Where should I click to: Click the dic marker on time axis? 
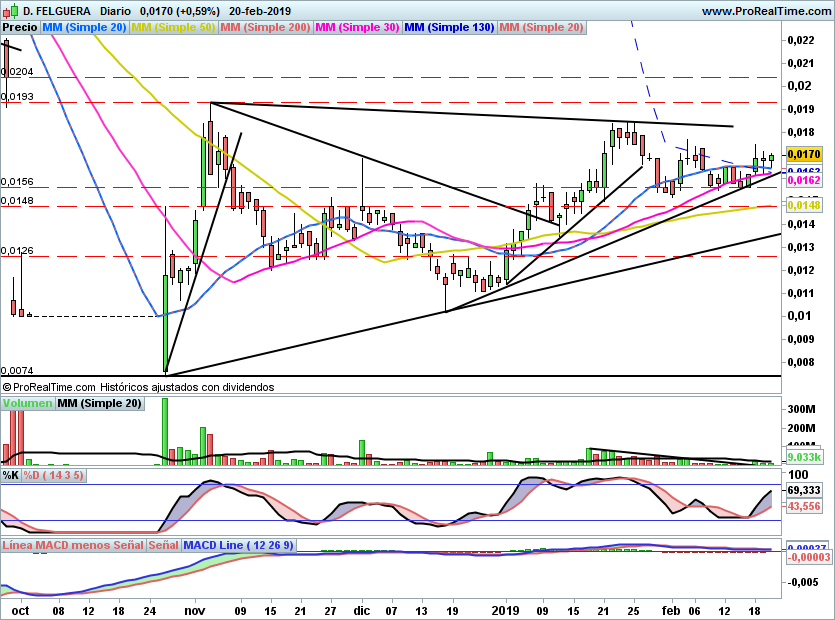(x=362, y=610)
